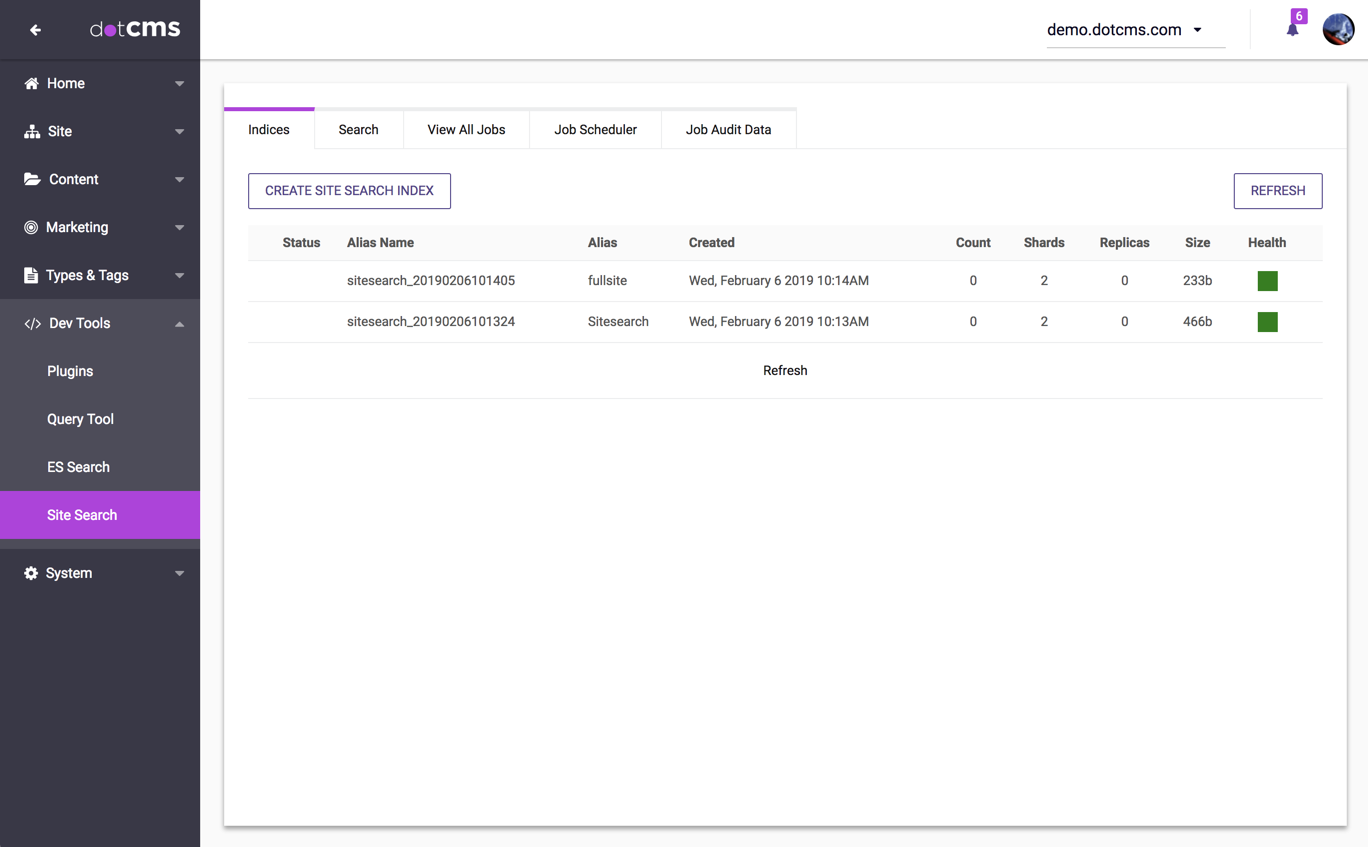
Task: Open the demo.dotcms.com site selector dropdown
Action: tap(1135, 29)
